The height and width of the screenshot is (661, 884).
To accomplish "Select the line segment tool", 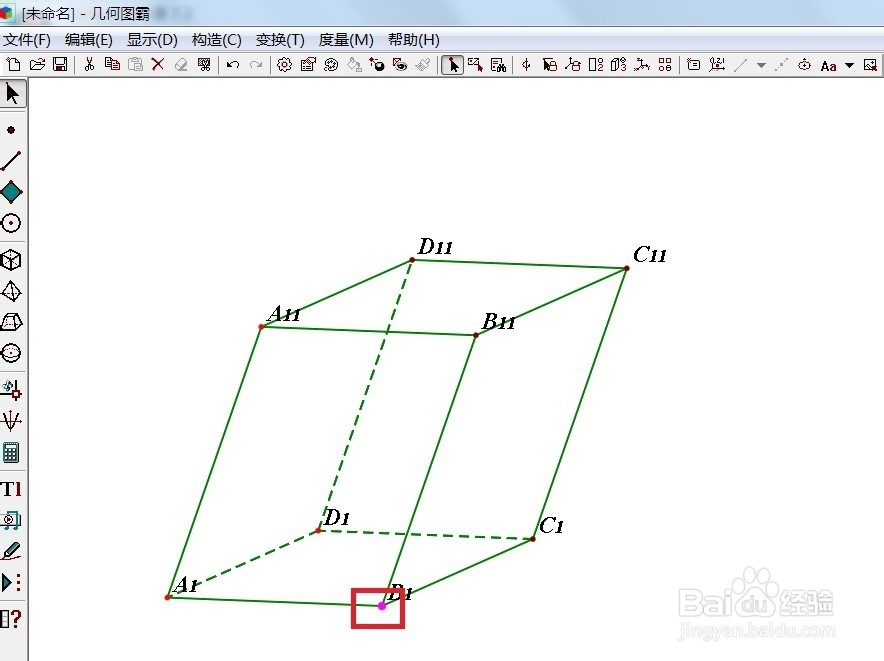I will click(x=11, y=161).
